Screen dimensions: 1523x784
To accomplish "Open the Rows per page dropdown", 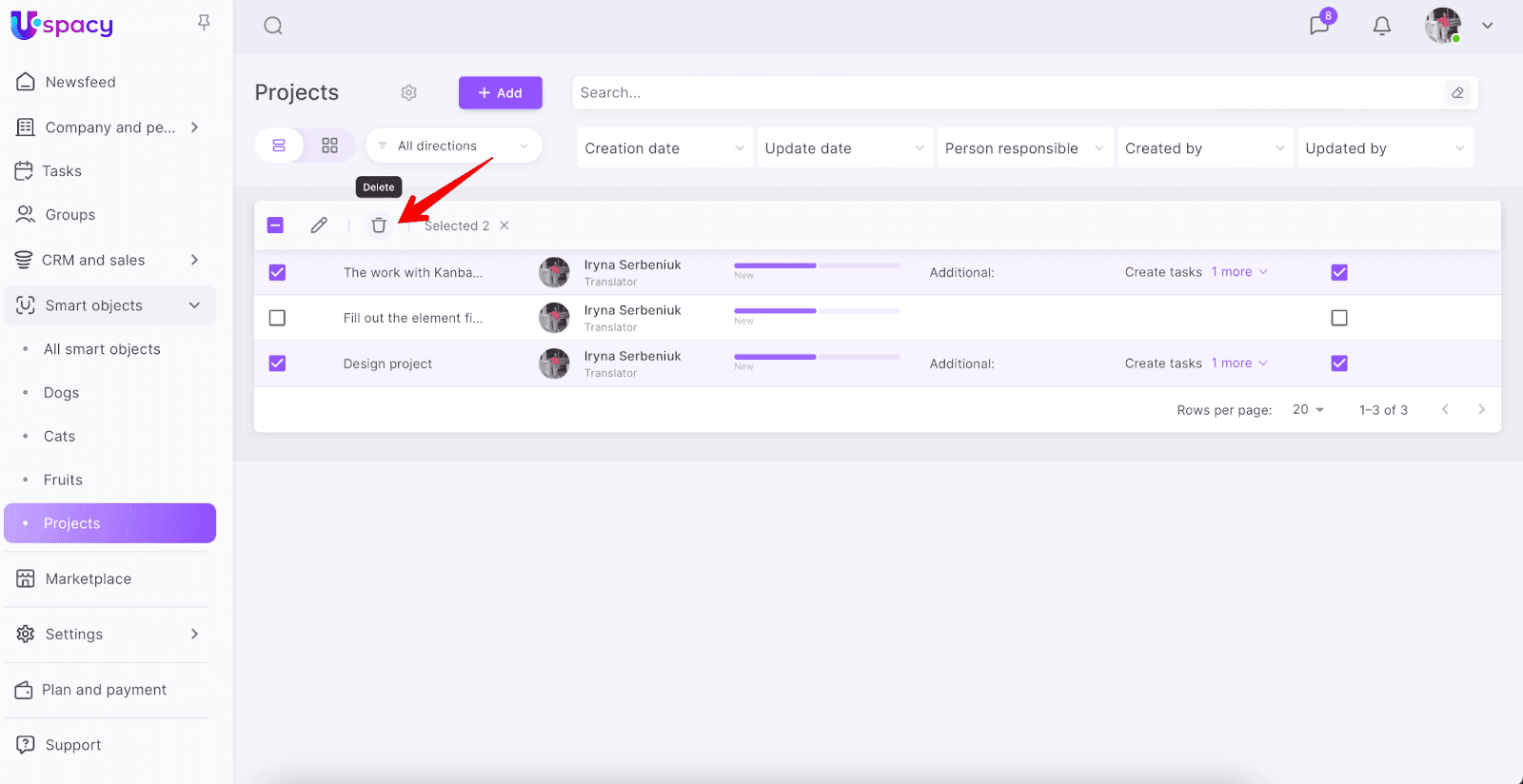I will coord(1308,410).
